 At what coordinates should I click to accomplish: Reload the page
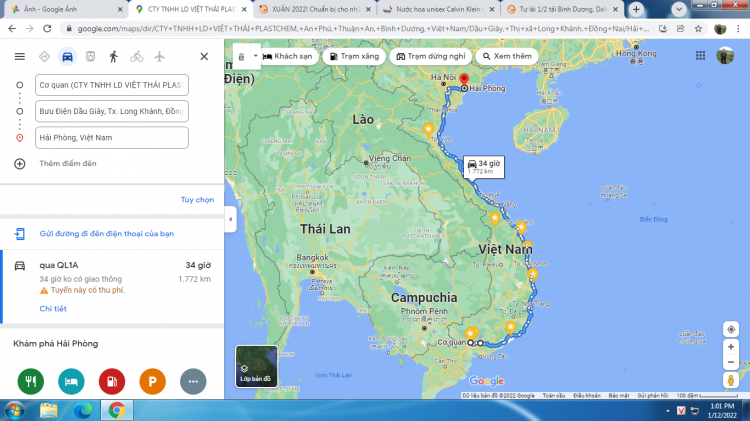coord(47,29)
